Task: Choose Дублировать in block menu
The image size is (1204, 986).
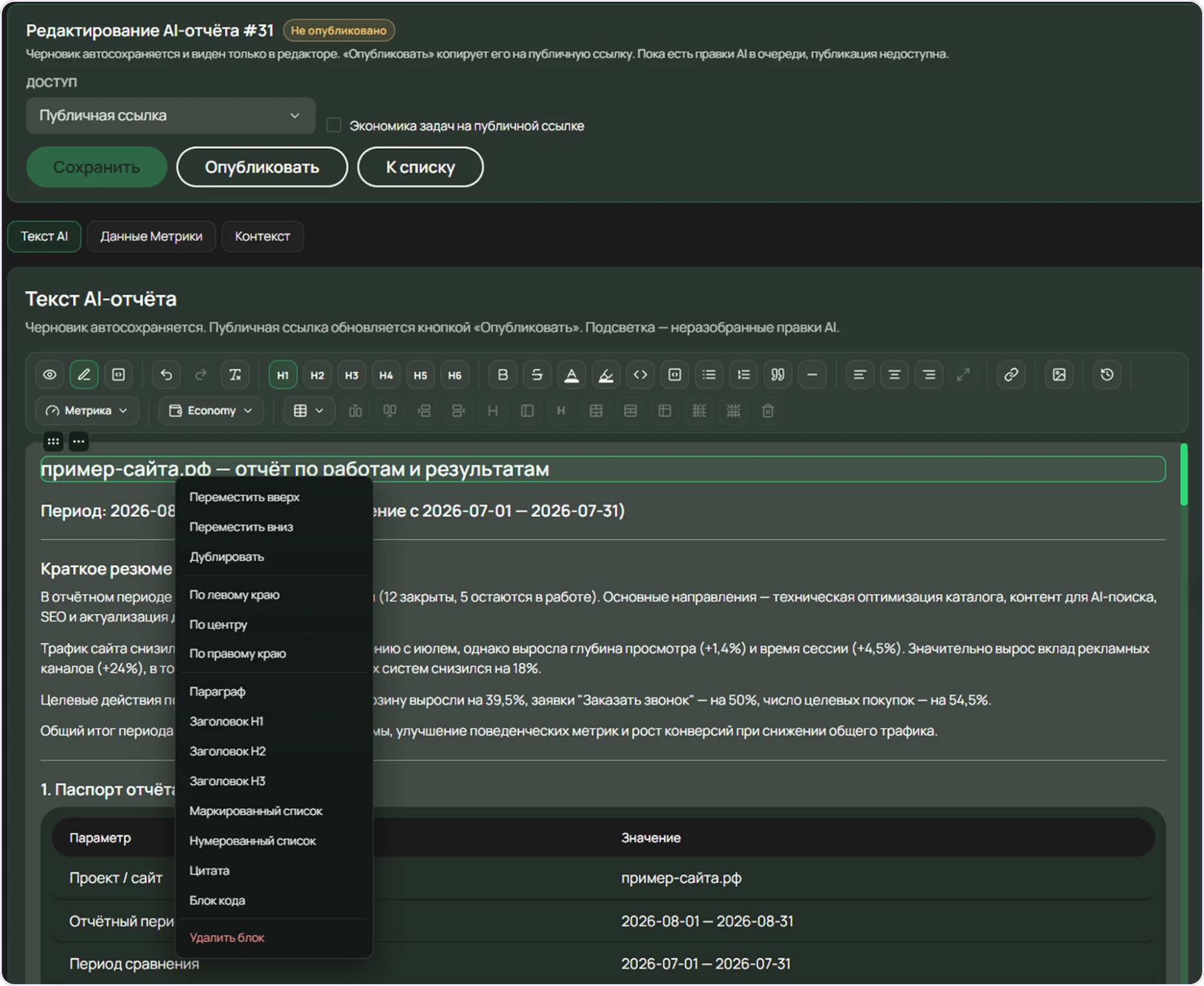Action: coord(273,557)
